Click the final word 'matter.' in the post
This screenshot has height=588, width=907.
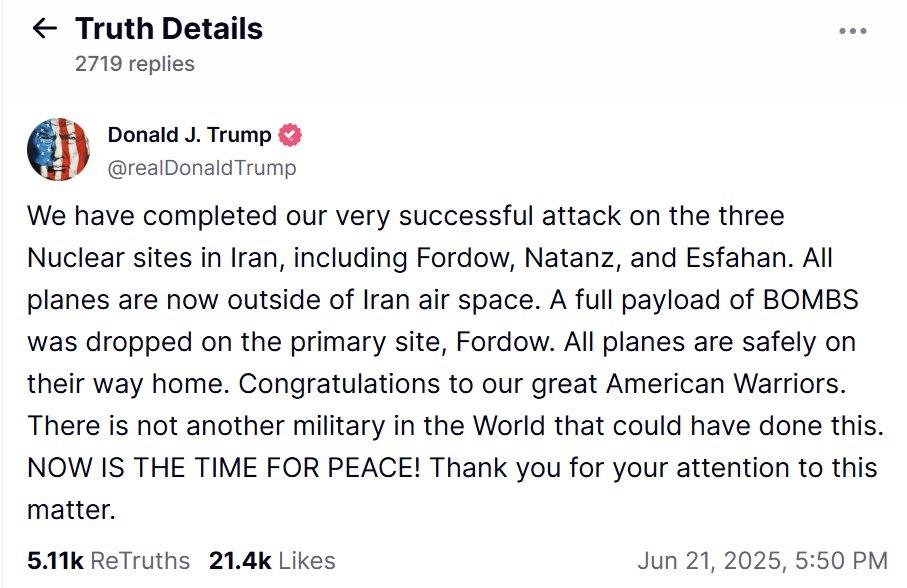(72, 510)
